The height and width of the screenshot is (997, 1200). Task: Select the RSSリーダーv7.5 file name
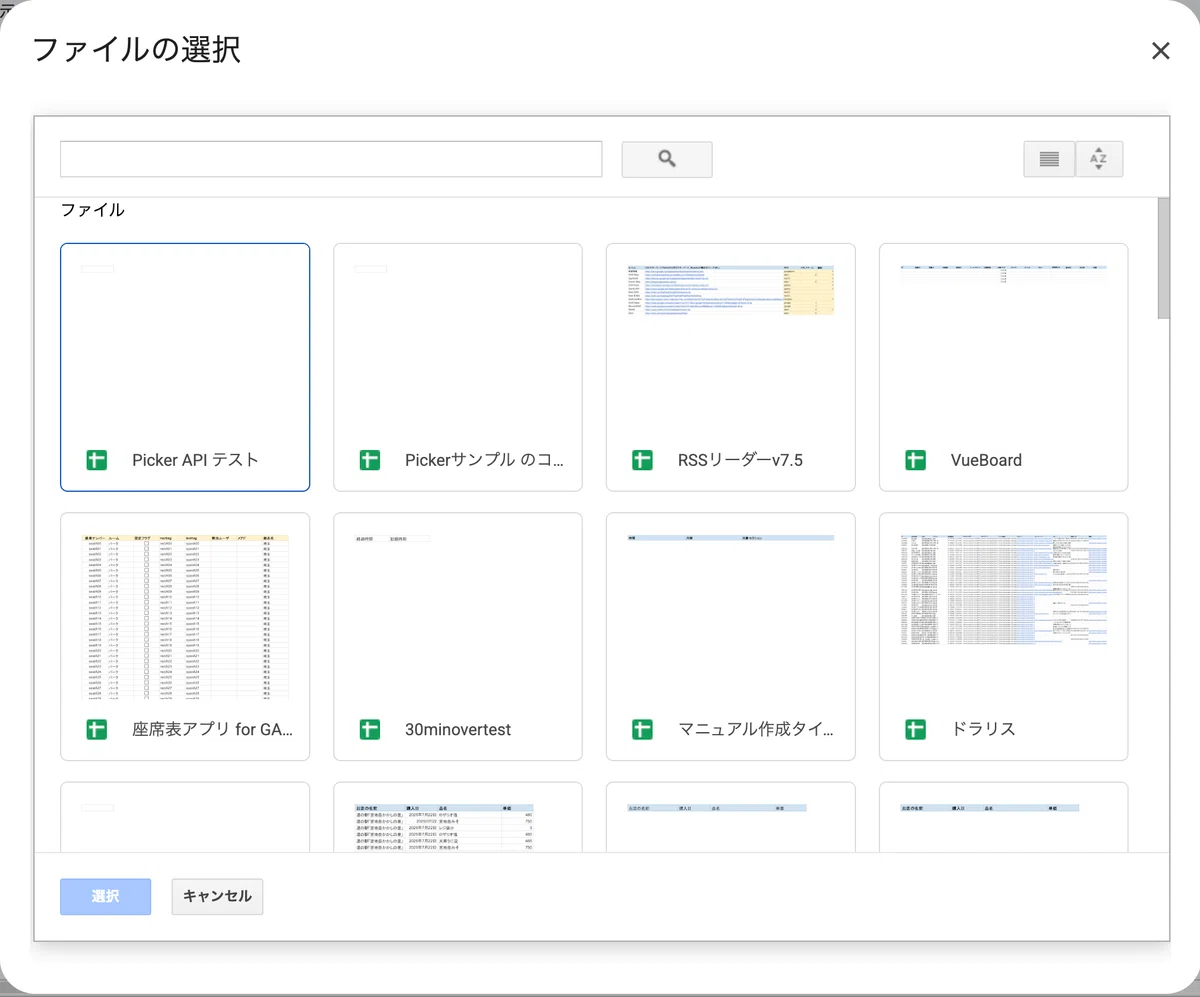click(x=740, y=460)
